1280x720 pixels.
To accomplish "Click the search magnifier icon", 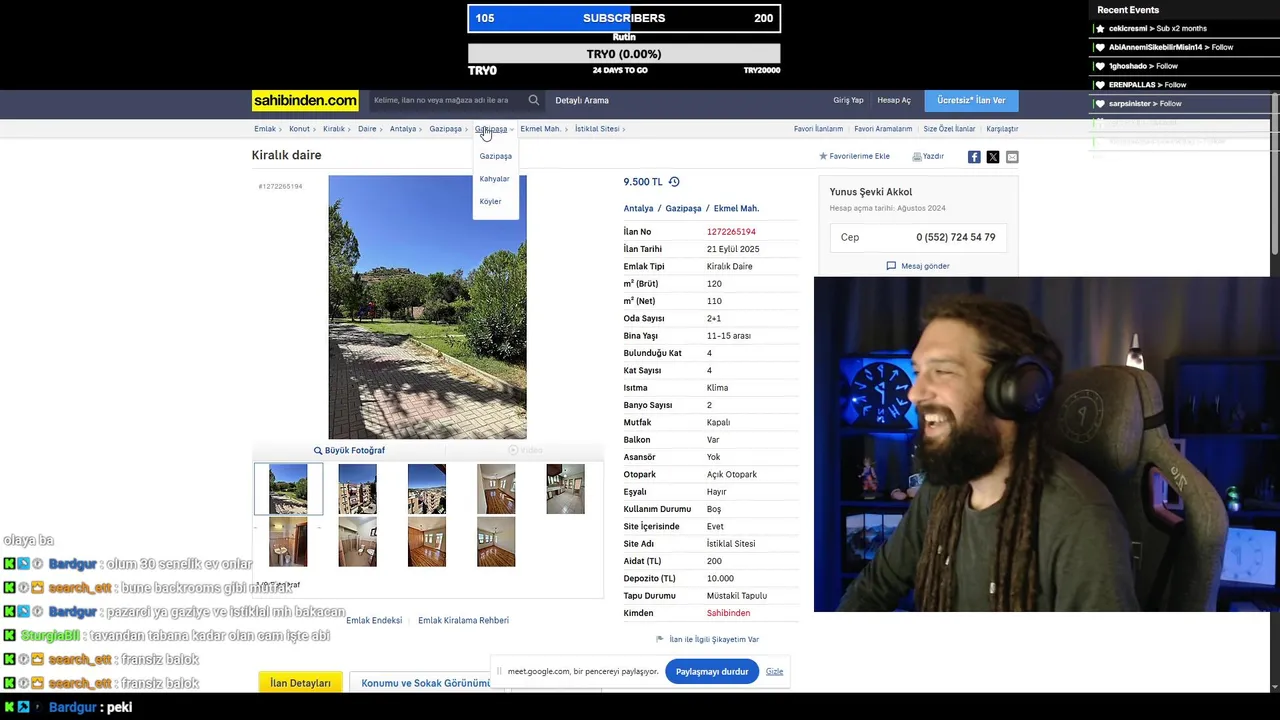I will [534, 100].
